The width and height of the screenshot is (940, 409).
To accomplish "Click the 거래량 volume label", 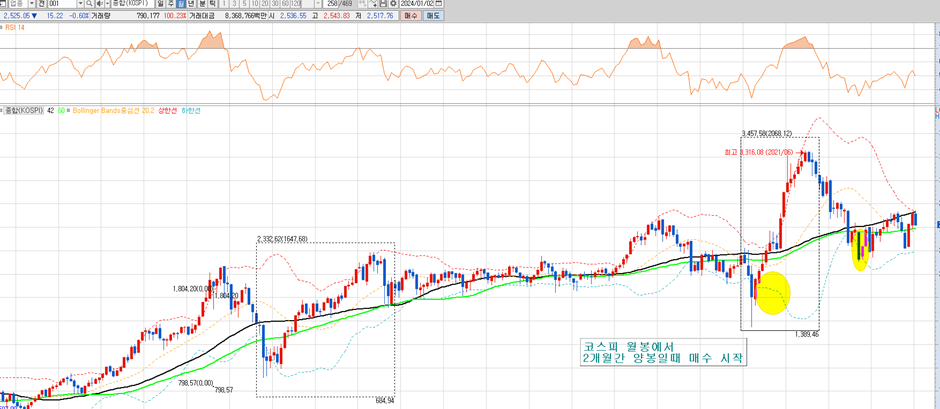I will click(101, 16).
